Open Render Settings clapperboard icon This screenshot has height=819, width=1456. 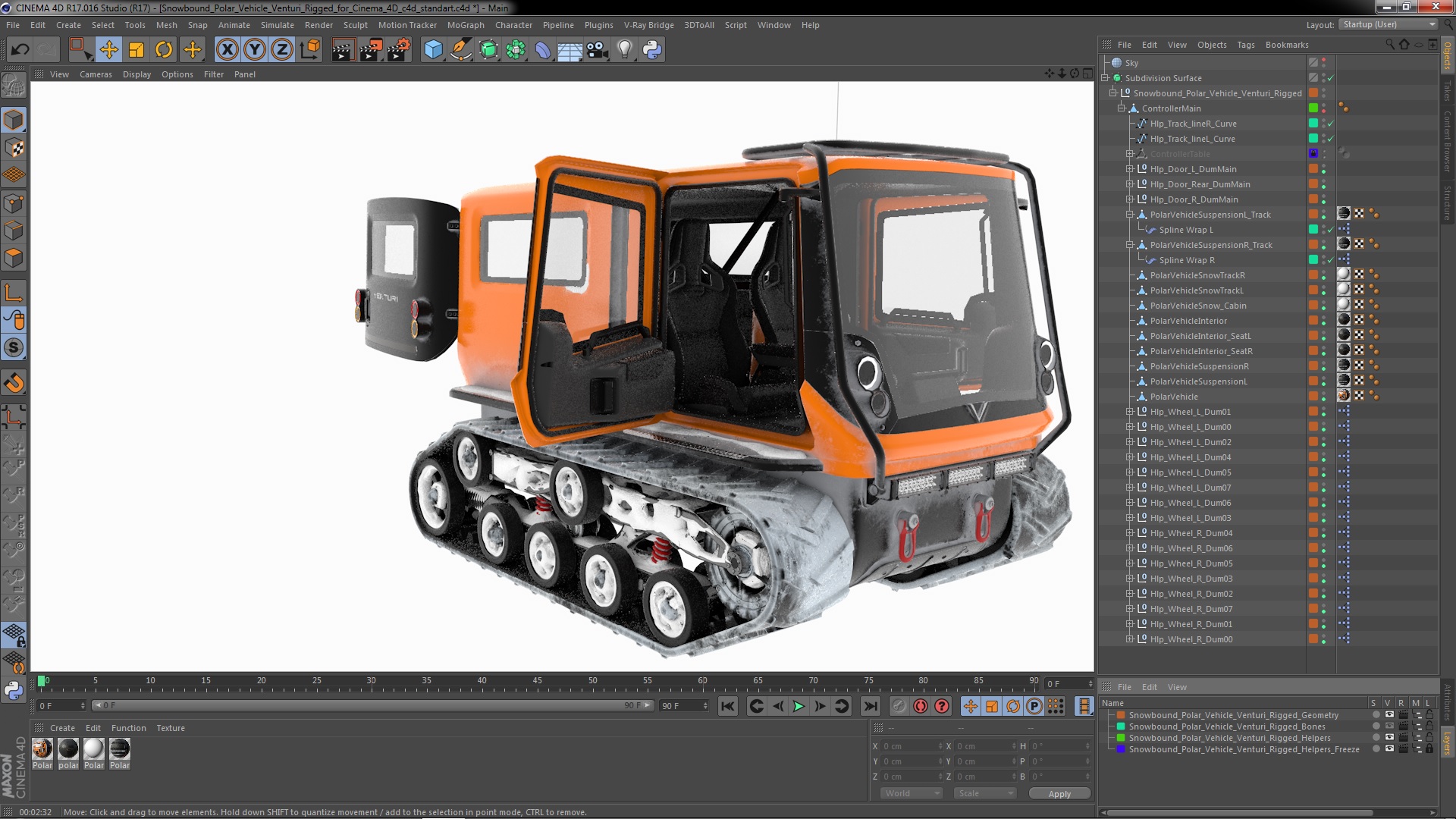(398, 50)
